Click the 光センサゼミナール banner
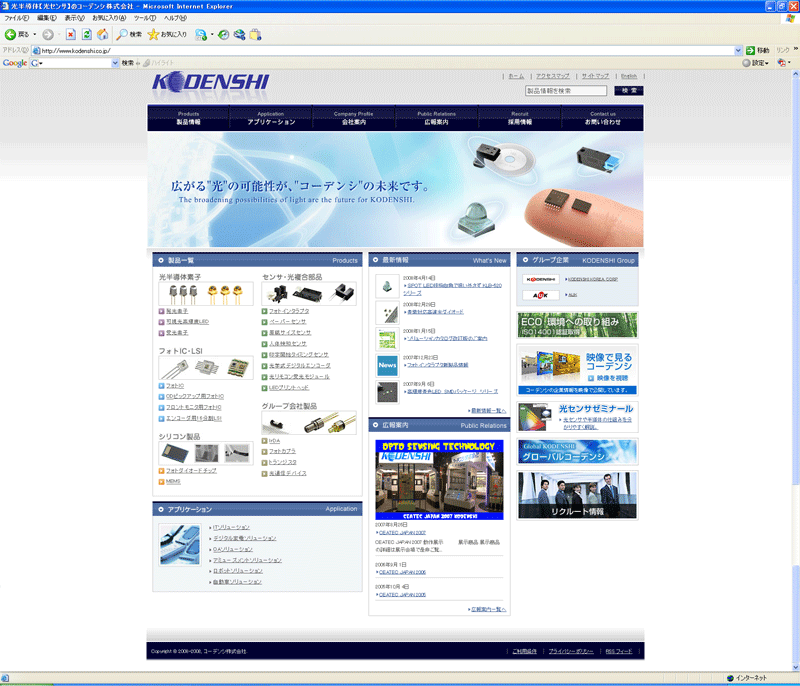 point(577,417)
